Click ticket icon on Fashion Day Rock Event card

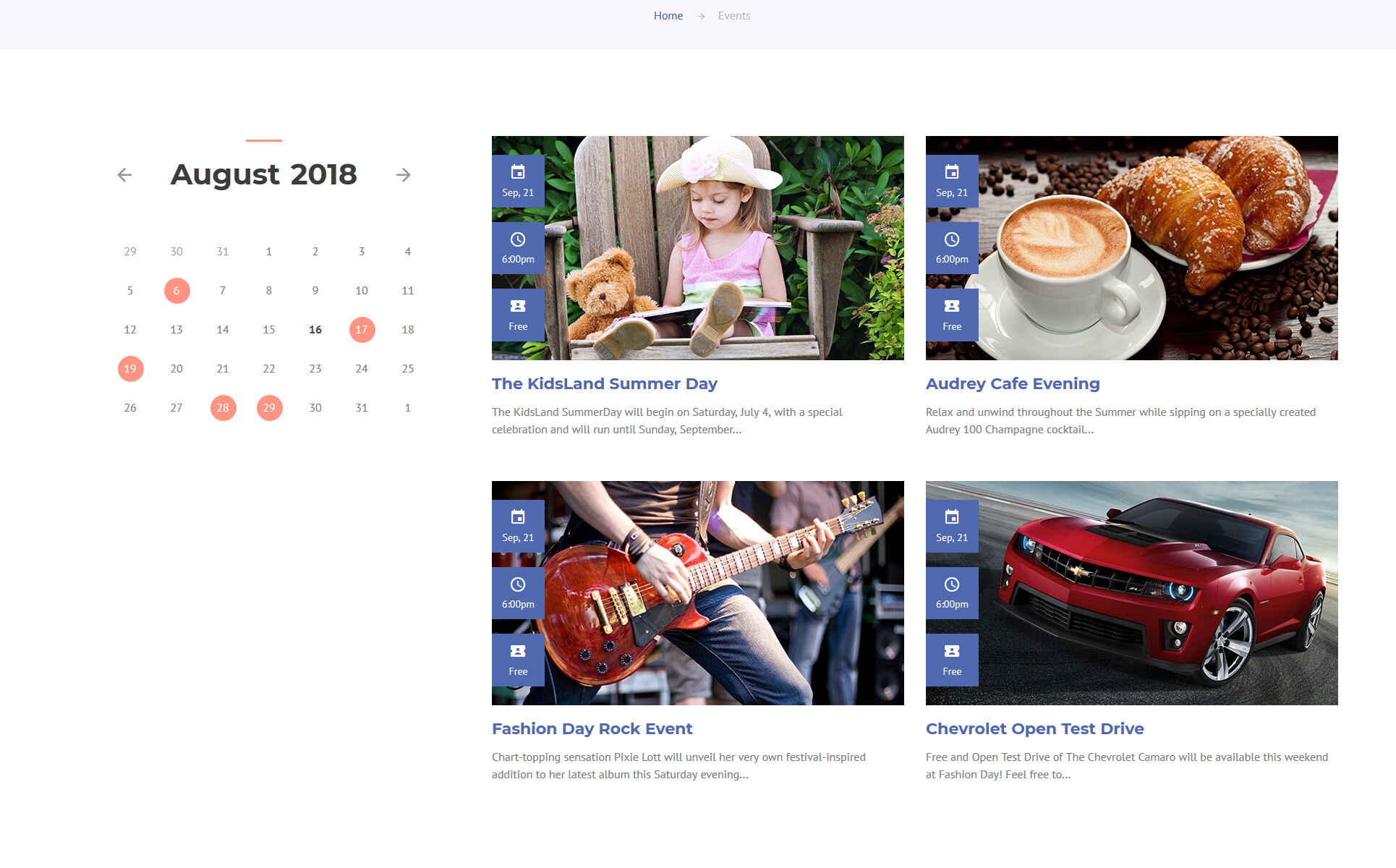pos(518,651)
